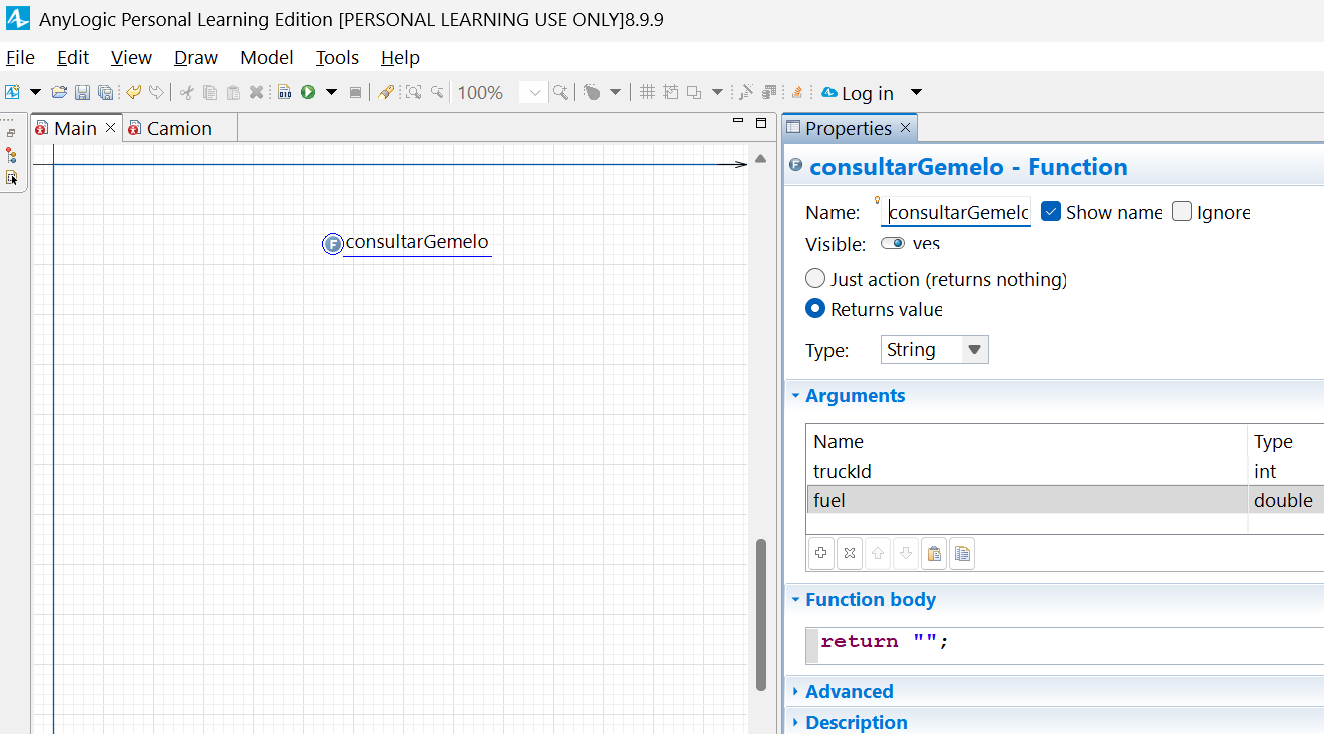This screenshot has width=1324, height=734.
Task: Click the Redo arrow icon
Action: [156, 92]
